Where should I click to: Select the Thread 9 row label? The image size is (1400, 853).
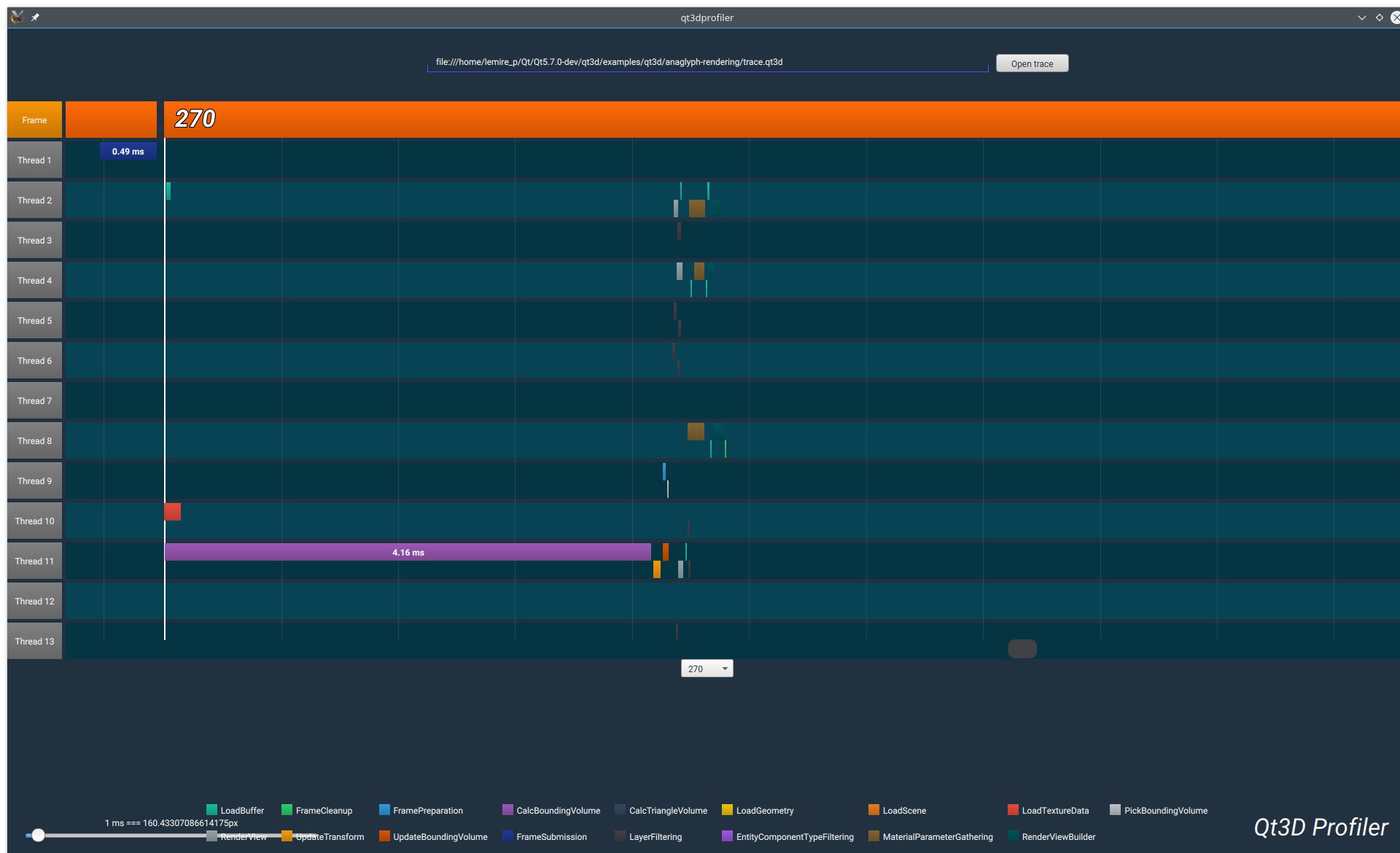coord(34,481)
